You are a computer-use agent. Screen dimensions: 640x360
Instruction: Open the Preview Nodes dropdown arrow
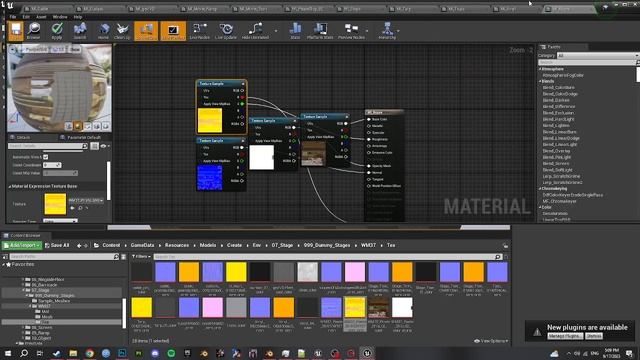tap(367, 31)
